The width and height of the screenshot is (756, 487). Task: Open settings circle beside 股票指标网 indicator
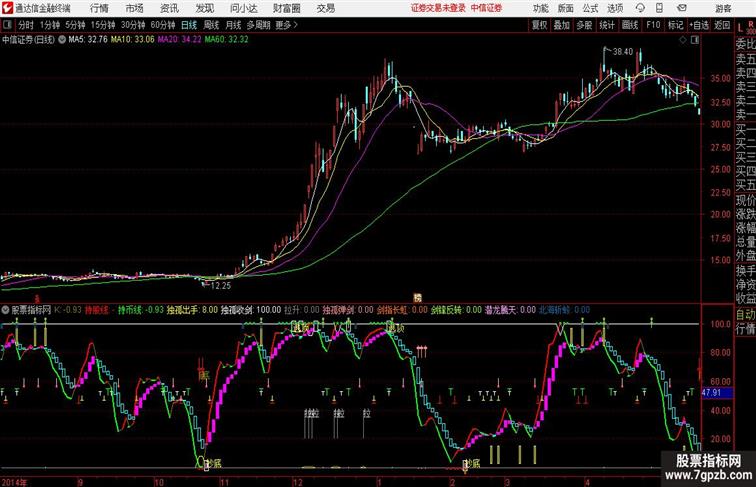coord(5,310)
